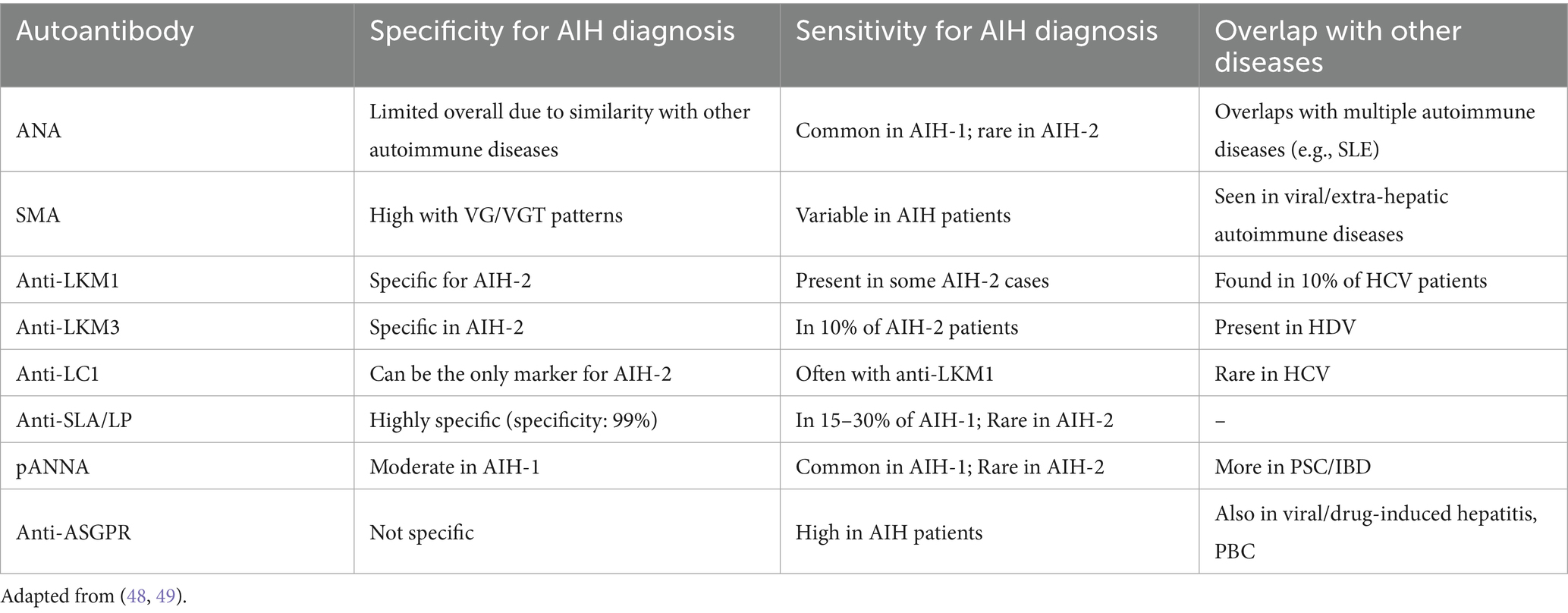Viewport: 1568px width, 613px height.
Task: Select the 'More in PSC/IBD' cell
Action: (1292, 467)
